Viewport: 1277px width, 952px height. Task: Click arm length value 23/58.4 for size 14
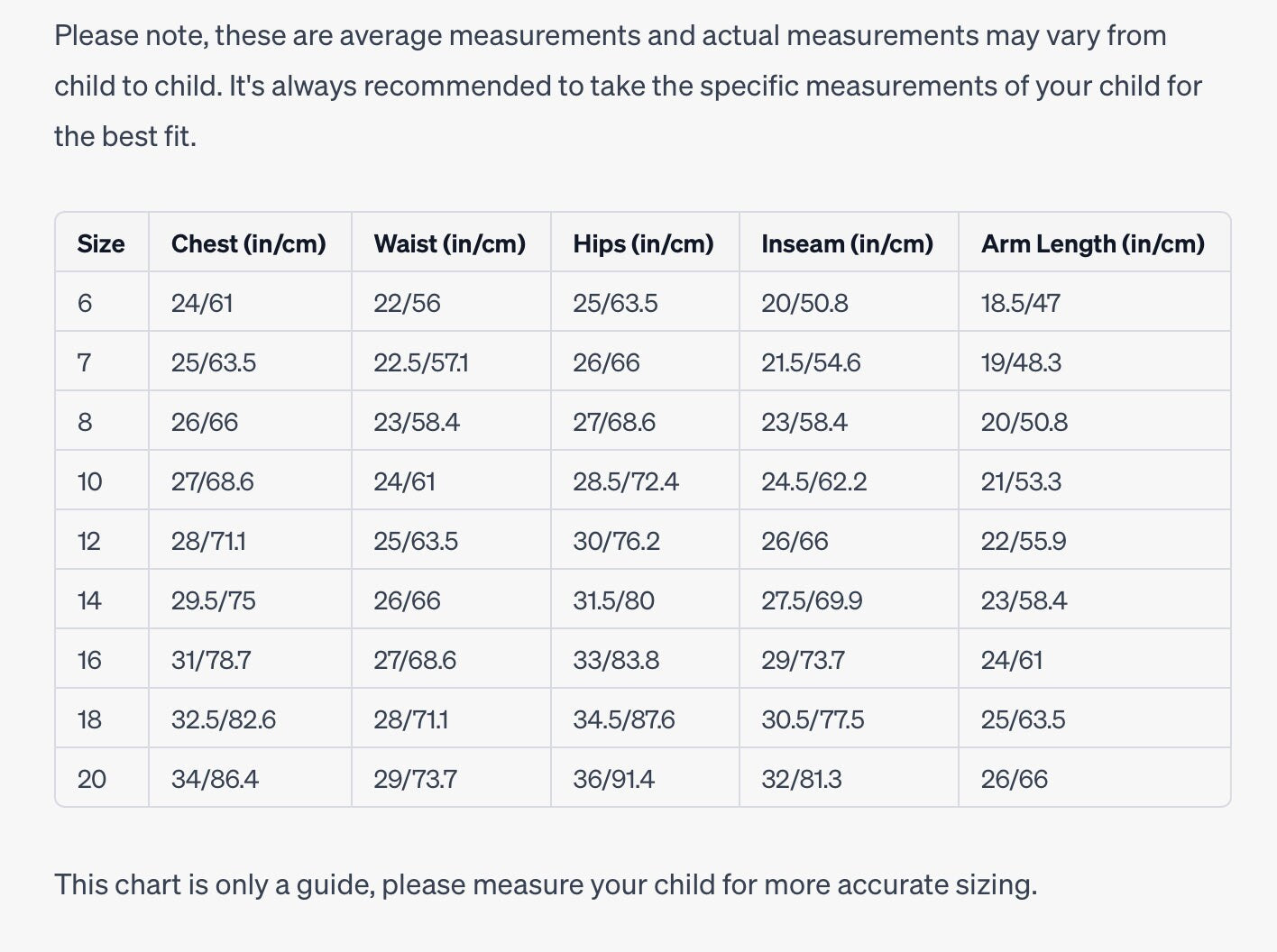click(x=1024, y=600)
